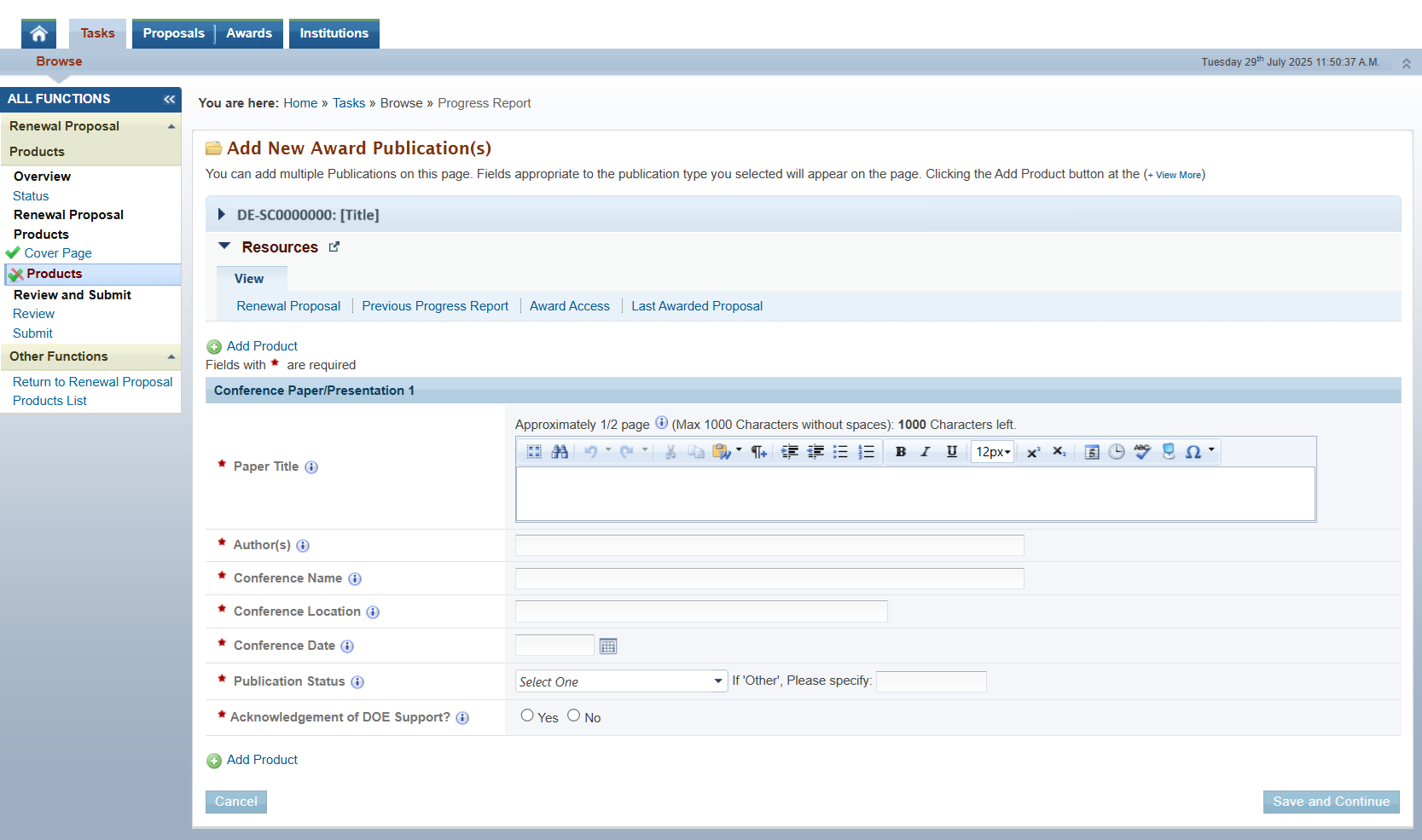Click into the Conference Name field
Image resolution: width=1422 pixels, height=840 pixels.
(769, 579)
